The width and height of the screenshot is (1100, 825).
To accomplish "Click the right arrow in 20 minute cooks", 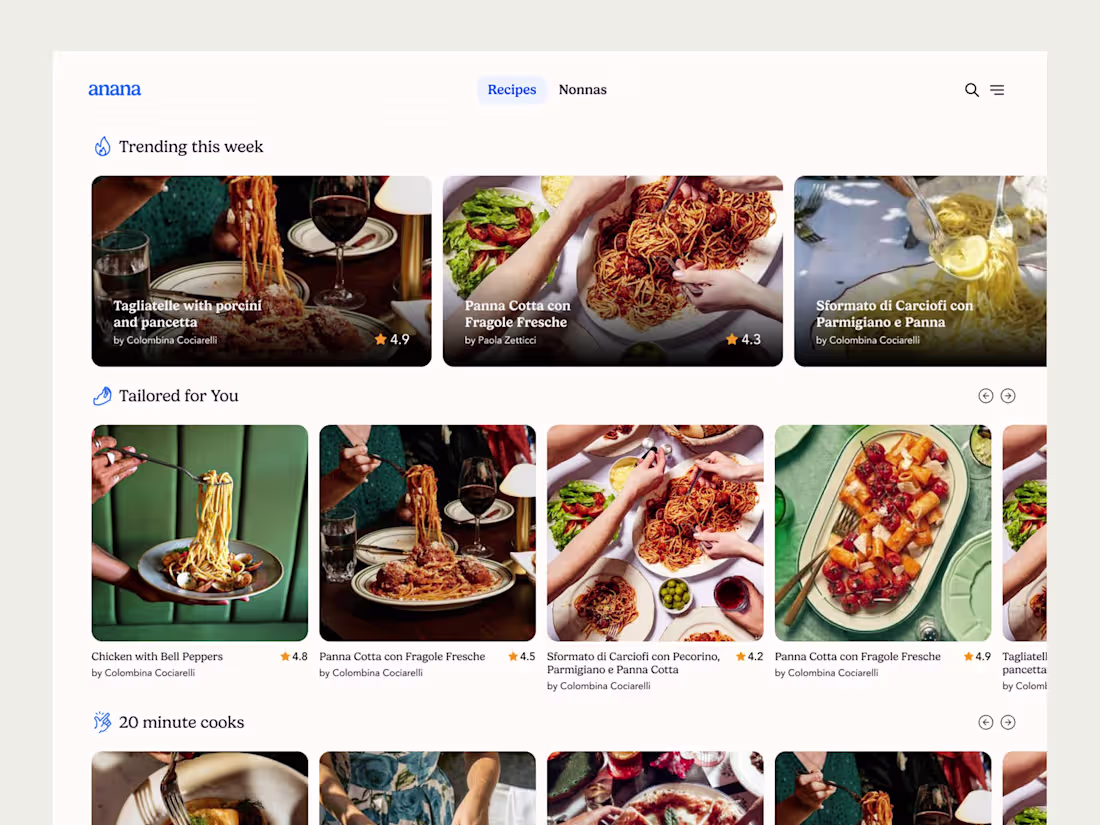I will click(x=1008, y=721).
